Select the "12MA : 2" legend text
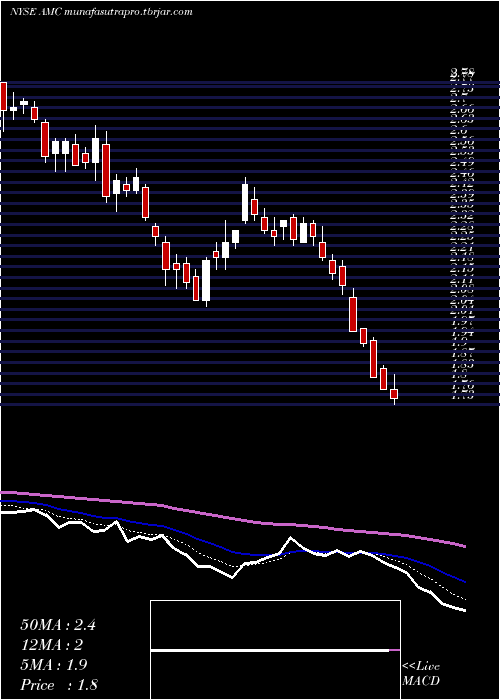The height and width of the screenshot is (700, 500). [x=52, y=645]
